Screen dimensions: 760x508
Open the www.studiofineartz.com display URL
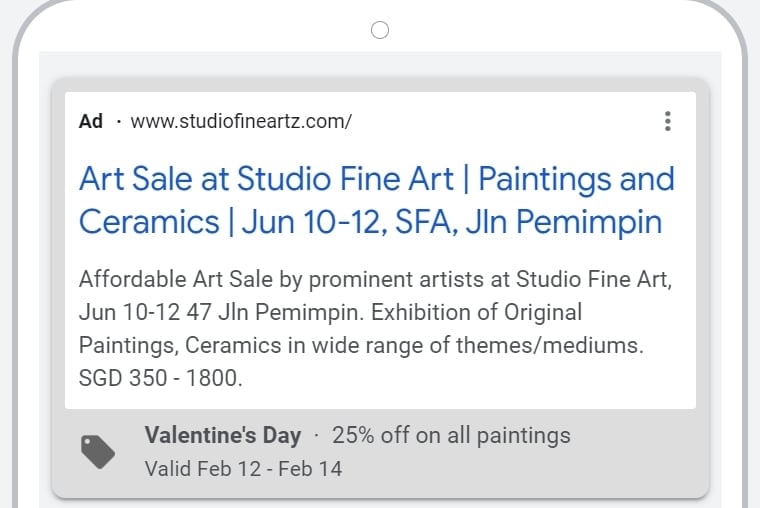(241, 122)
